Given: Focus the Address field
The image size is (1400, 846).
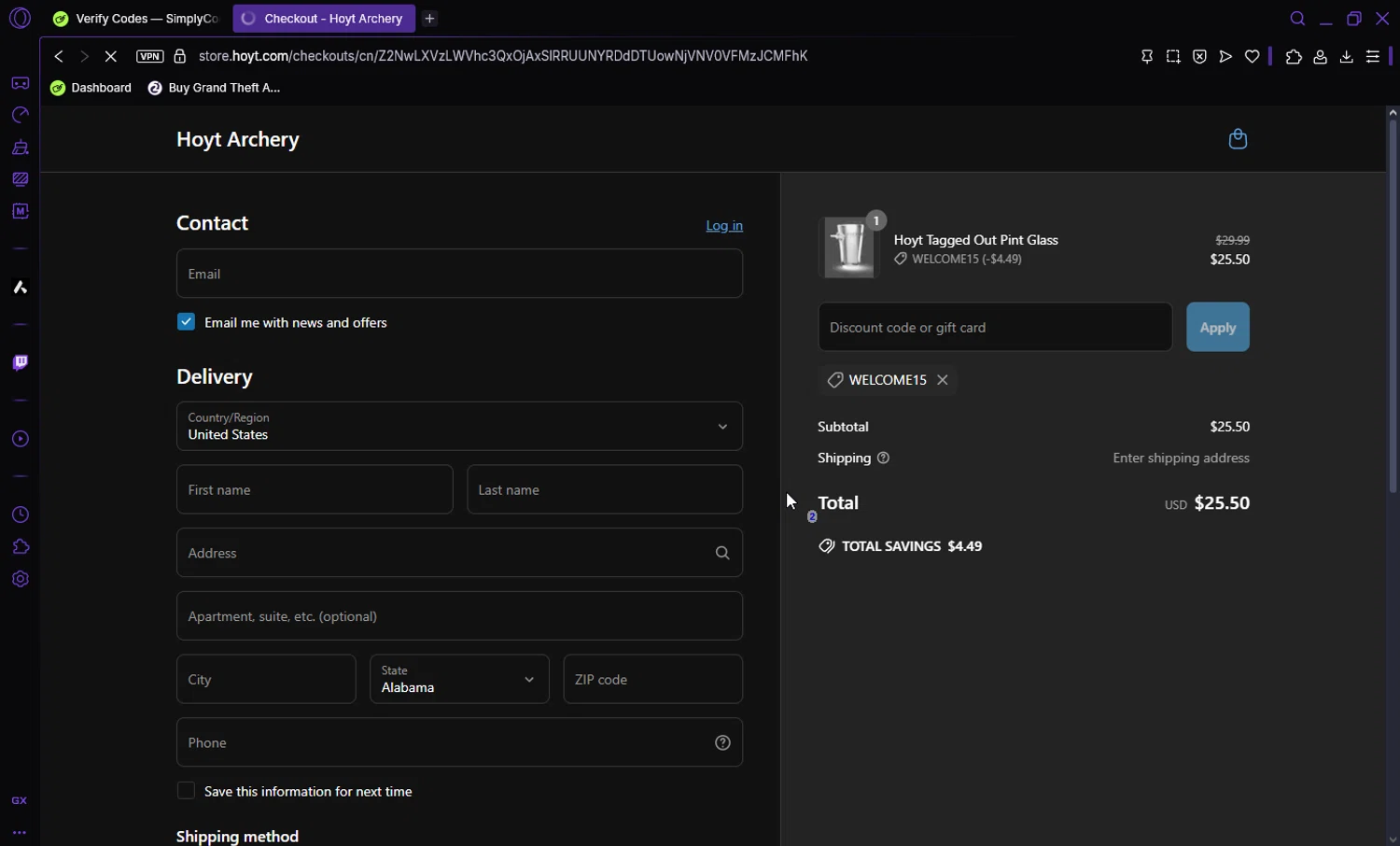Looking at the screenshot, I should click(x=459, y=553).
